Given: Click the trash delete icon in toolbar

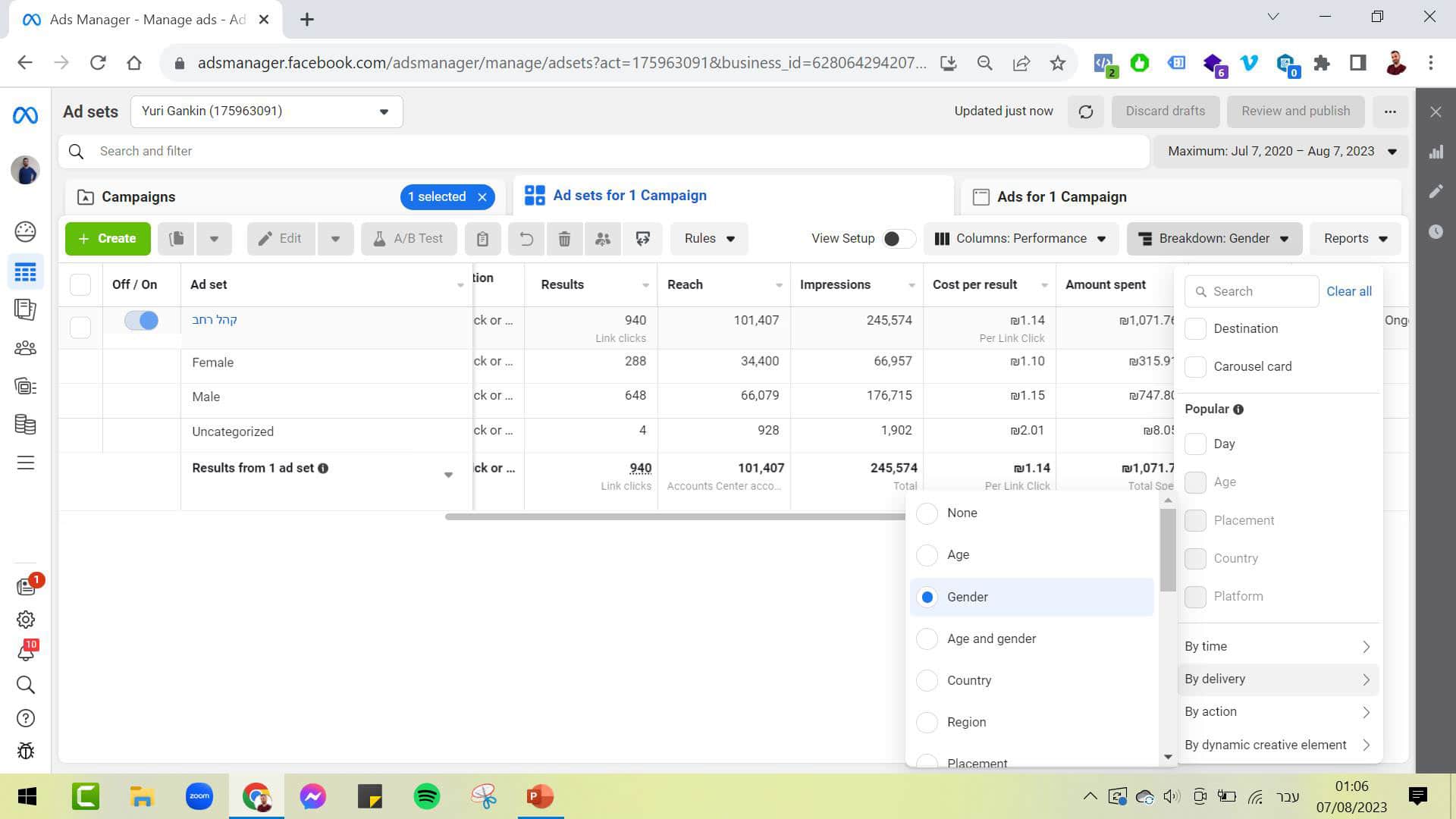Looking at the screenshot, I should (564, 239).
